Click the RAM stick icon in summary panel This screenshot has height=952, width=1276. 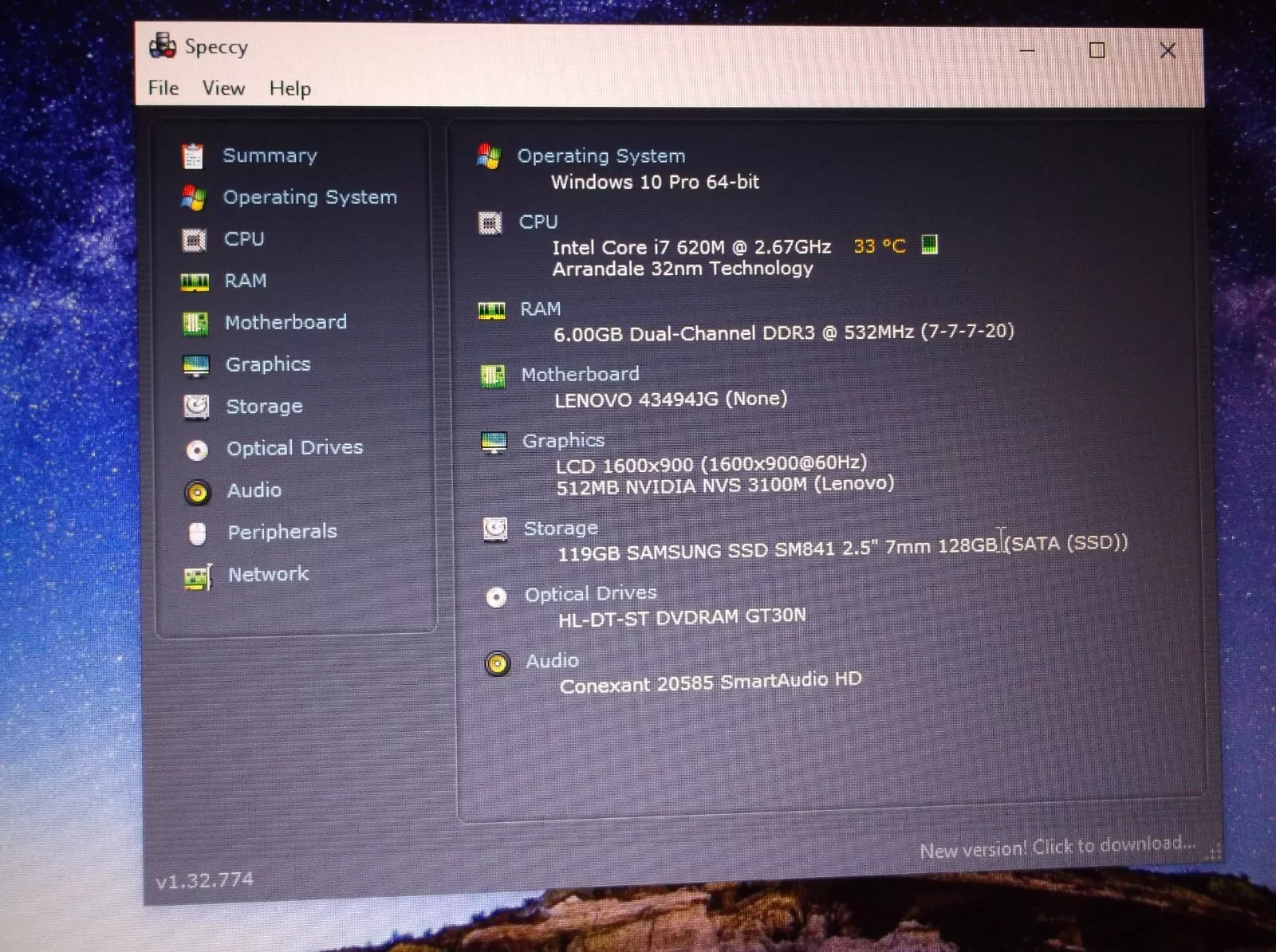[491, 310]
